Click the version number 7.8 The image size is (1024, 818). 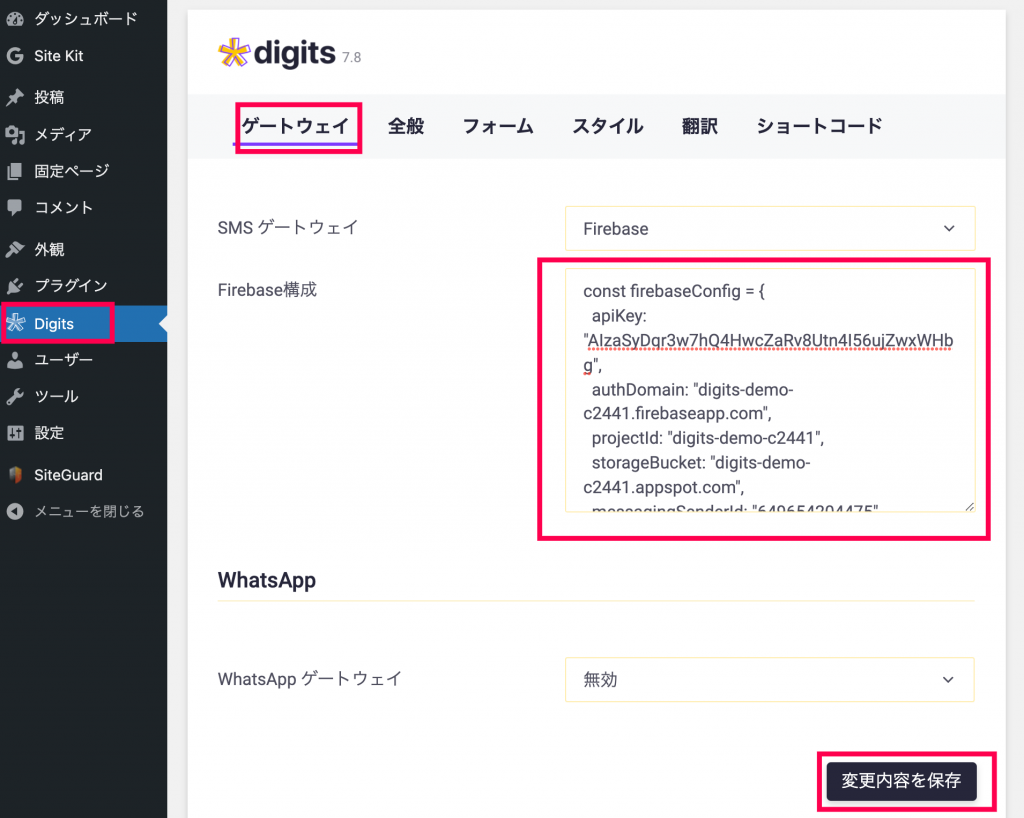click(351, 57)
